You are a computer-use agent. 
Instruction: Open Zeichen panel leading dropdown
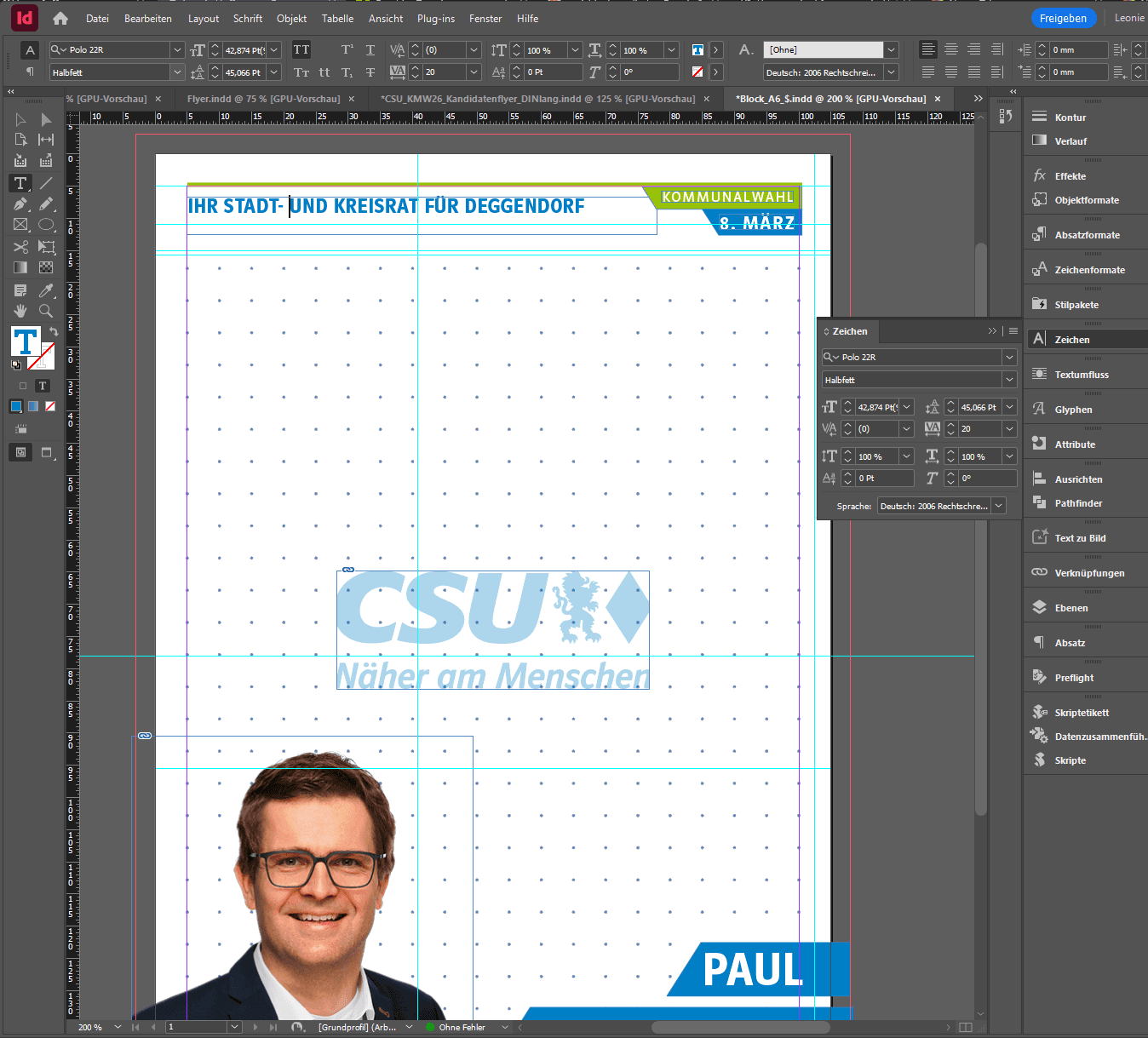tap(1009, 407)
